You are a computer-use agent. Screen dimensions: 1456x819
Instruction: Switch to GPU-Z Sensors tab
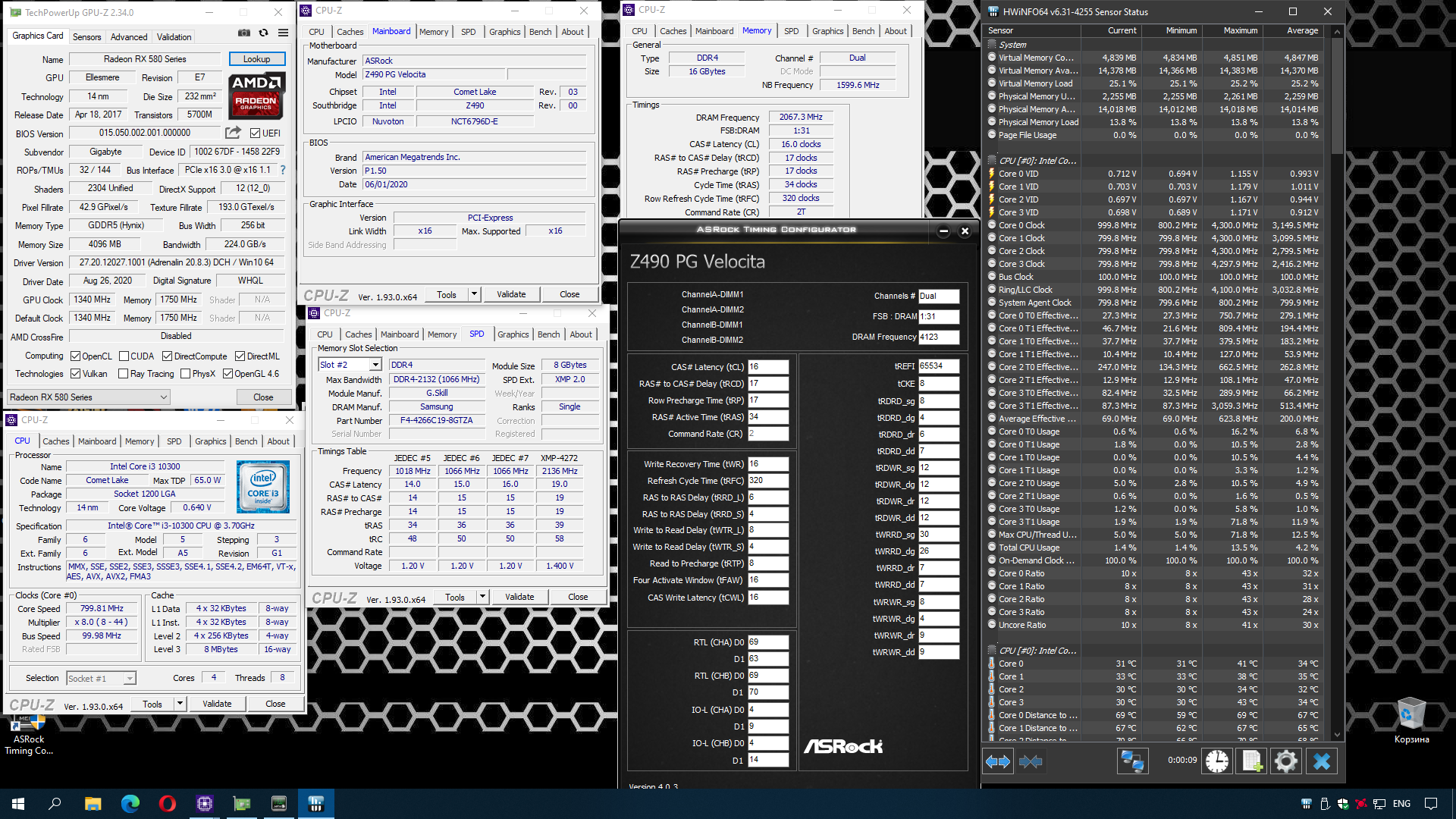tap(86, 36)
